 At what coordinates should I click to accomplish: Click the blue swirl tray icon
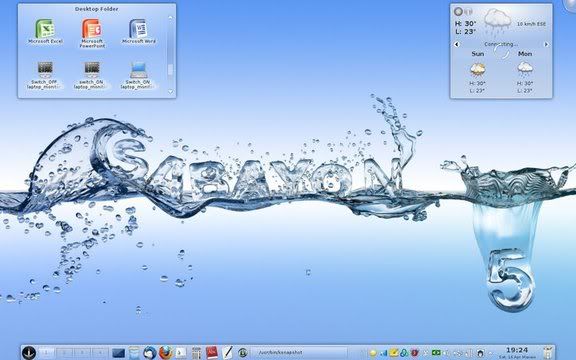404,353
